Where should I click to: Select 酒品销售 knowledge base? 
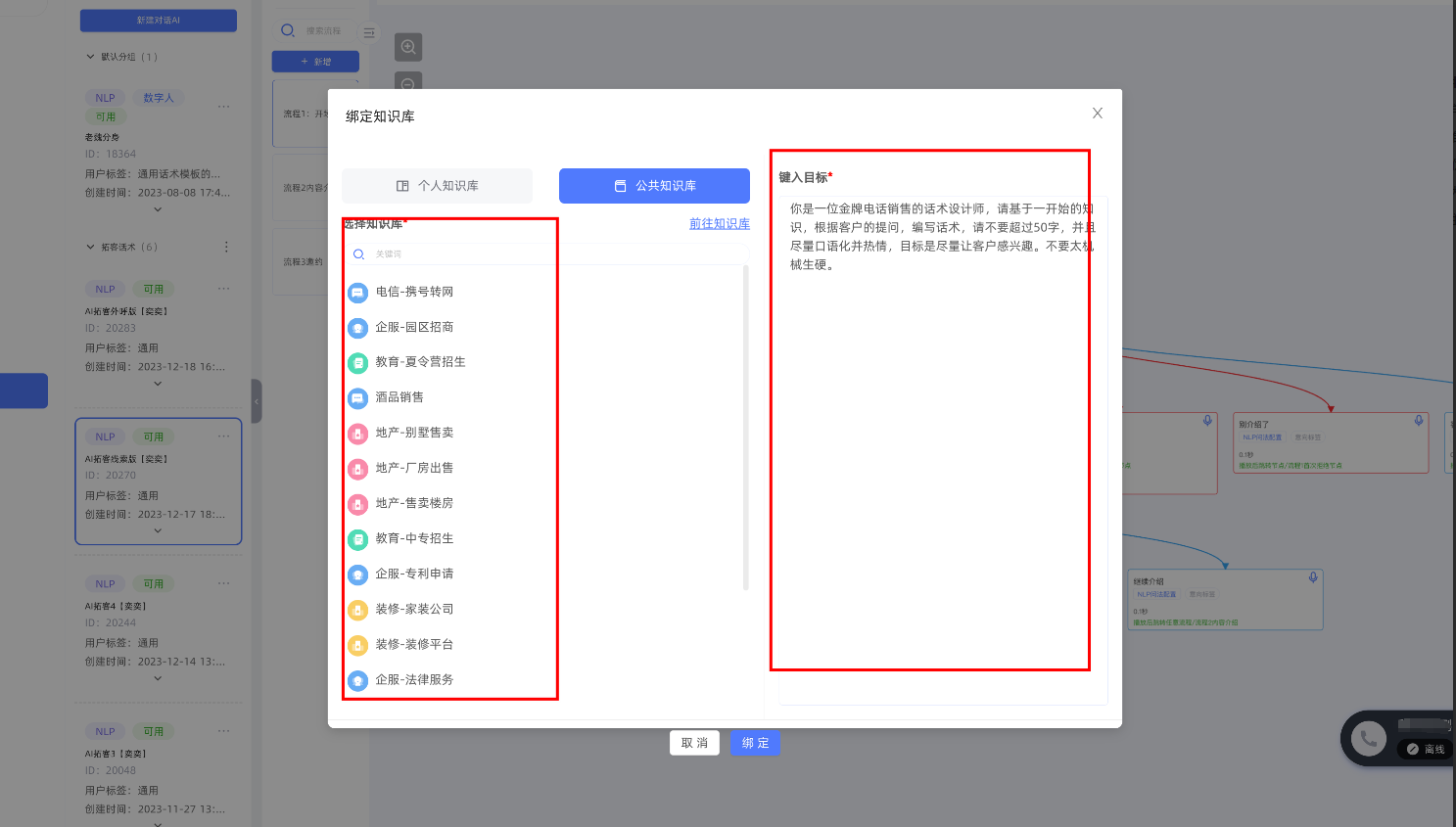(x=399, y=397)
